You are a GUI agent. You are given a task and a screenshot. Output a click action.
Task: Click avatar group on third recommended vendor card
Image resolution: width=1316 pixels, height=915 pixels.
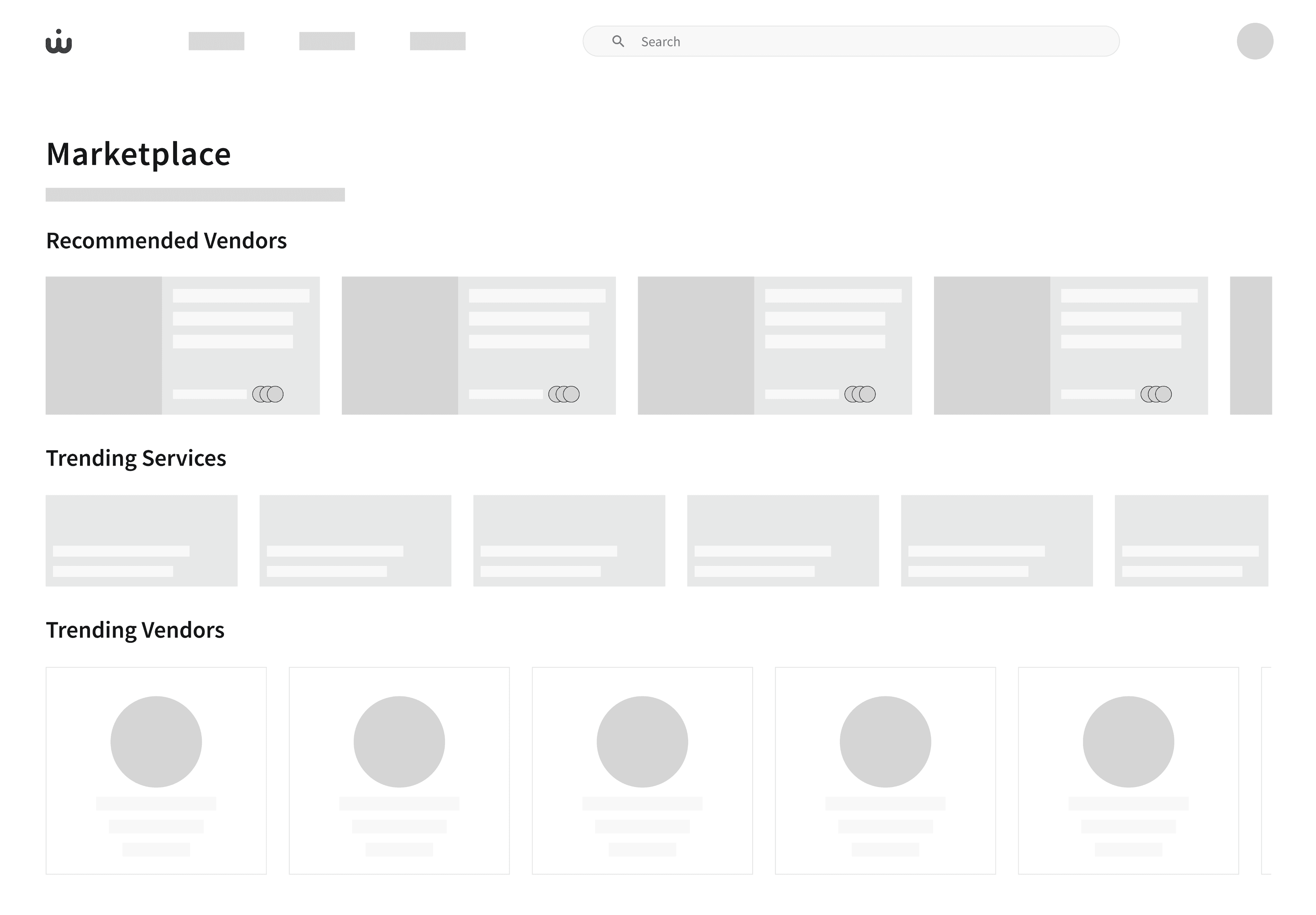coord(860,394)
